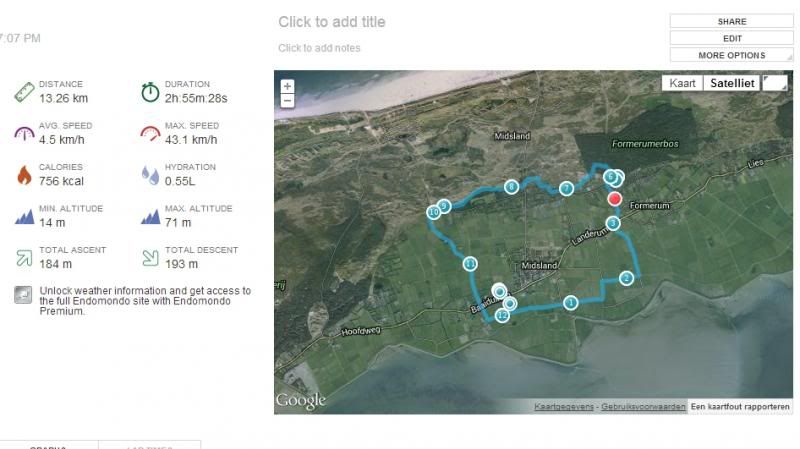This screenshot has width=800, height=449.
Task: Click the Edit button
Action: pos(732,38)
